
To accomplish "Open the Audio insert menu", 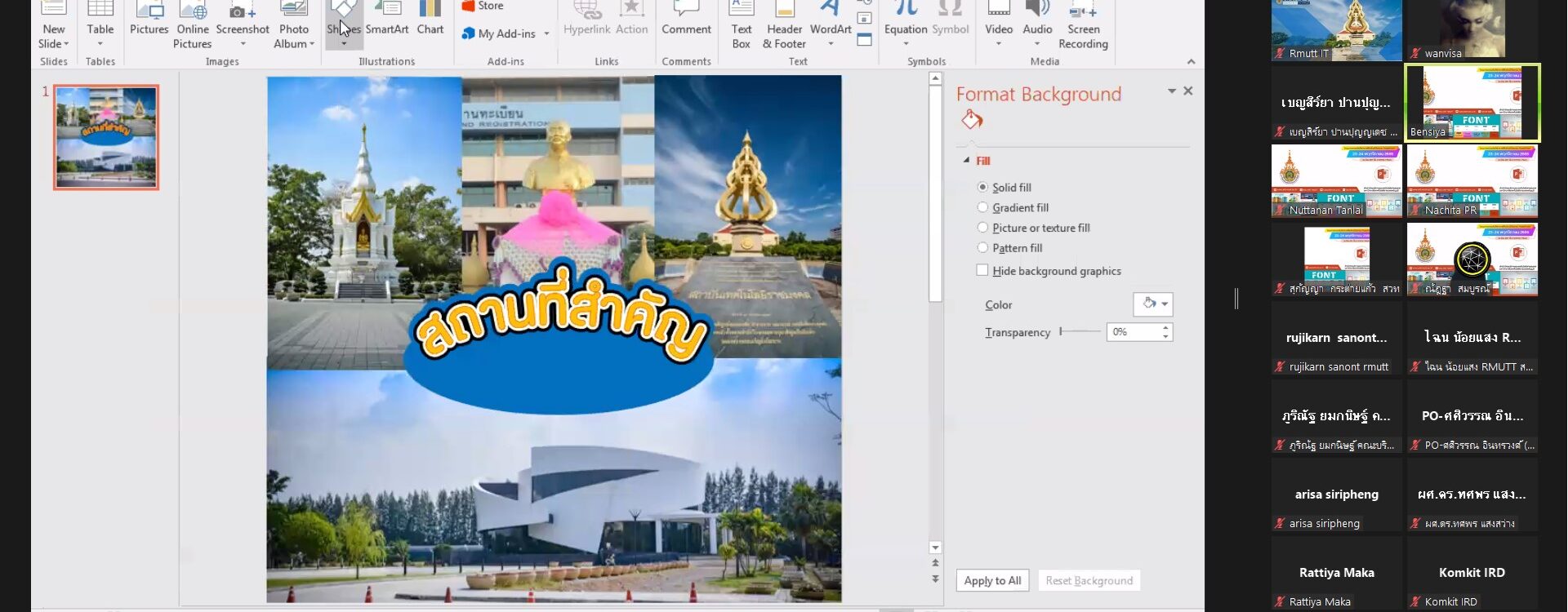I will [x=1037, y=24].
